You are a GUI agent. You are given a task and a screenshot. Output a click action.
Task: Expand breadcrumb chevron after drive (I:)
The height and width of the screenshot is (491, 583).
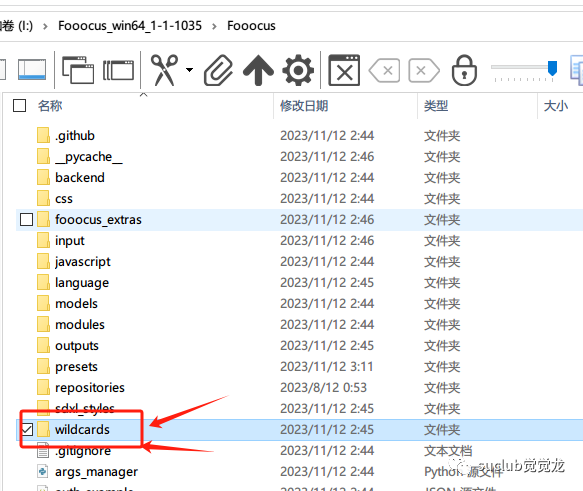(45, 26)
